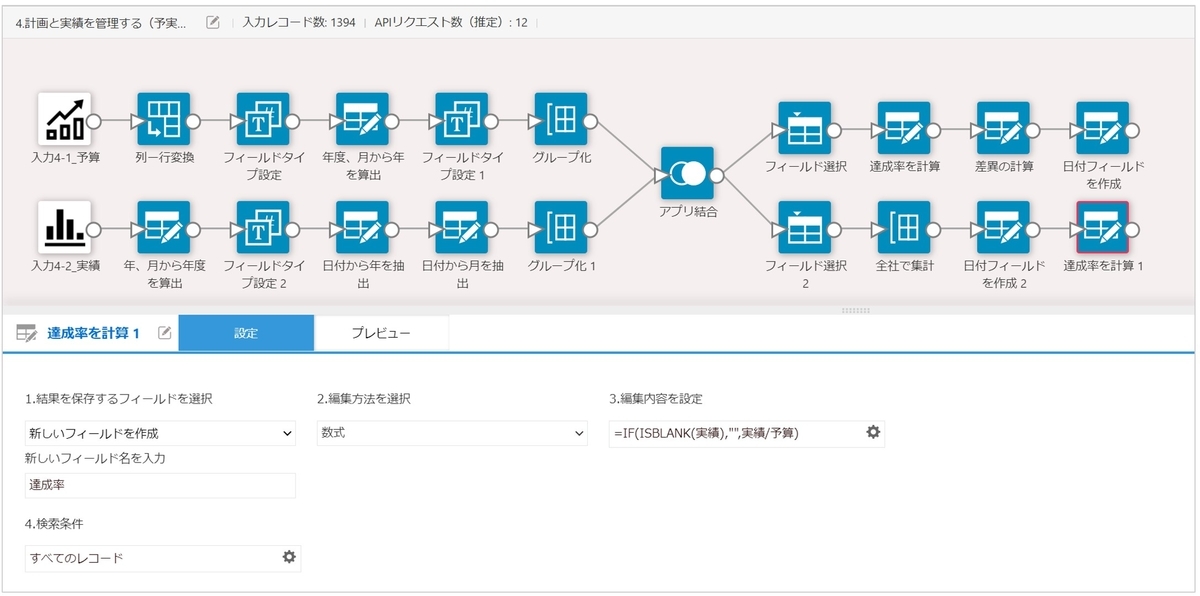Viewport: 1200px width, 596px height.
Task: Click the 達成率 field name input
Action: point(160,485)
